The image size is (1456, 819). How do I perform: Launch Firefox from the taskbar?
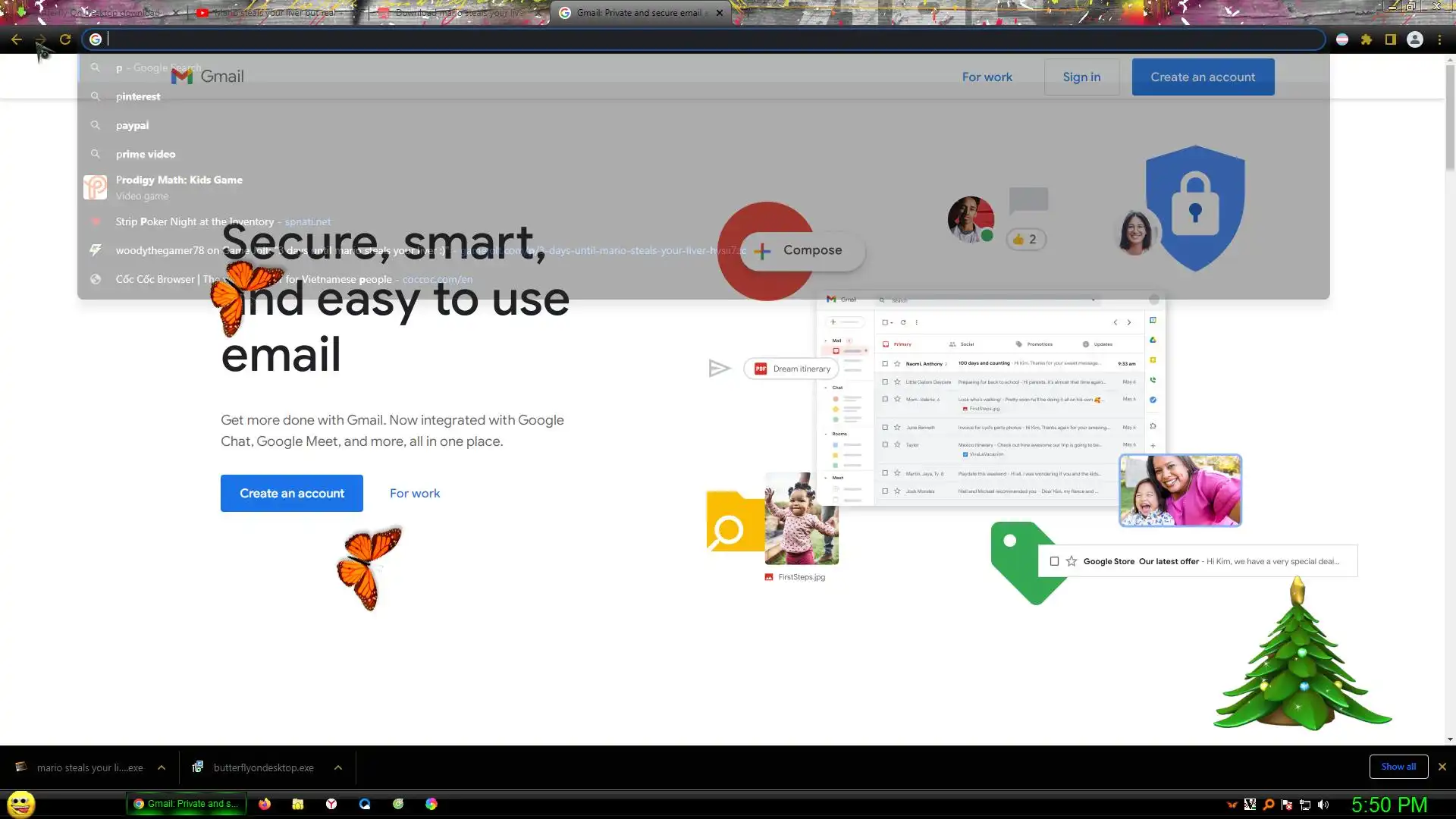click(265, 804)
